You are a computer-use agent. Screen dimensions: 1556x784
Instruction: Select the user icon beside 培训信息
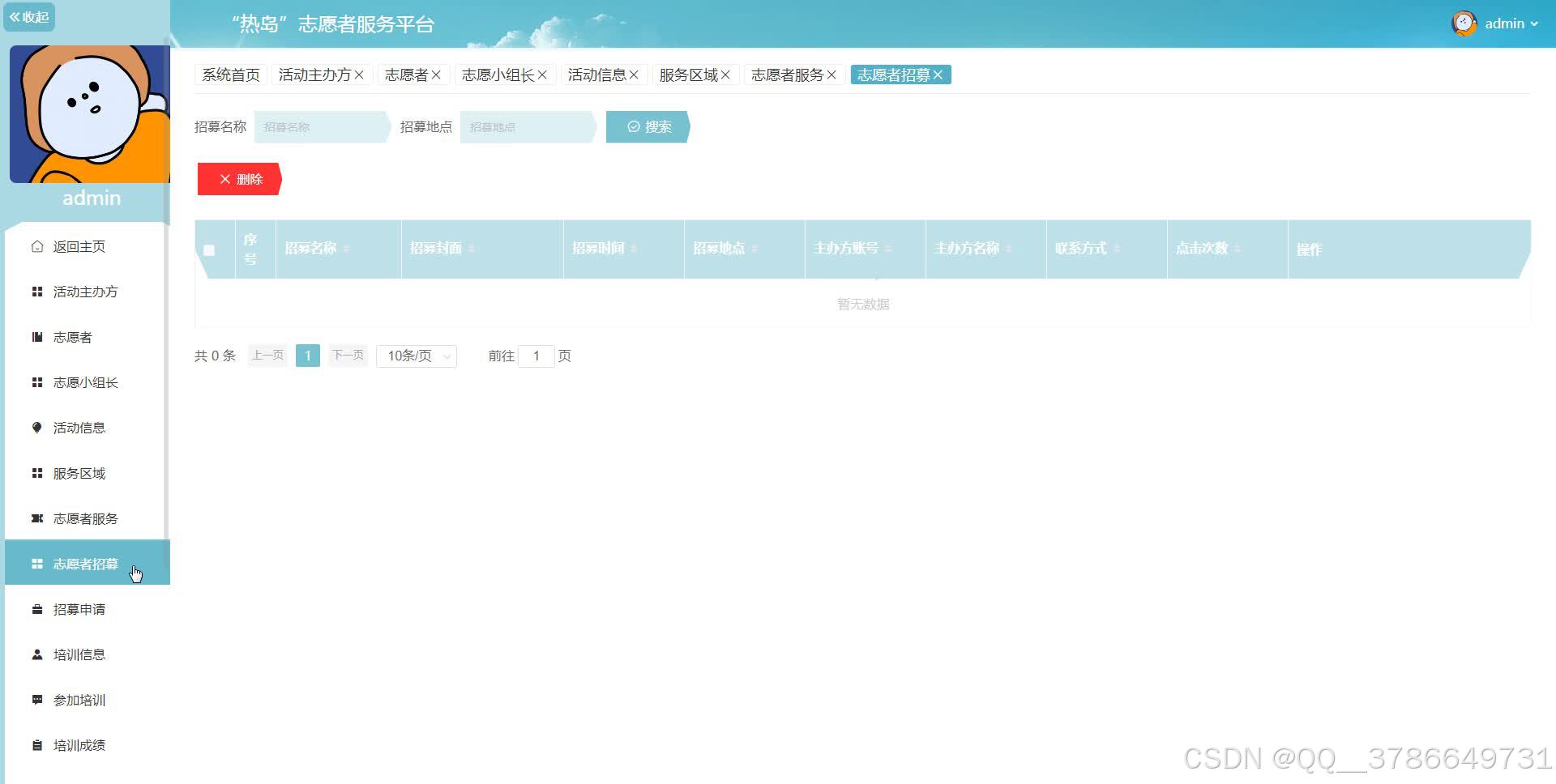36,654
